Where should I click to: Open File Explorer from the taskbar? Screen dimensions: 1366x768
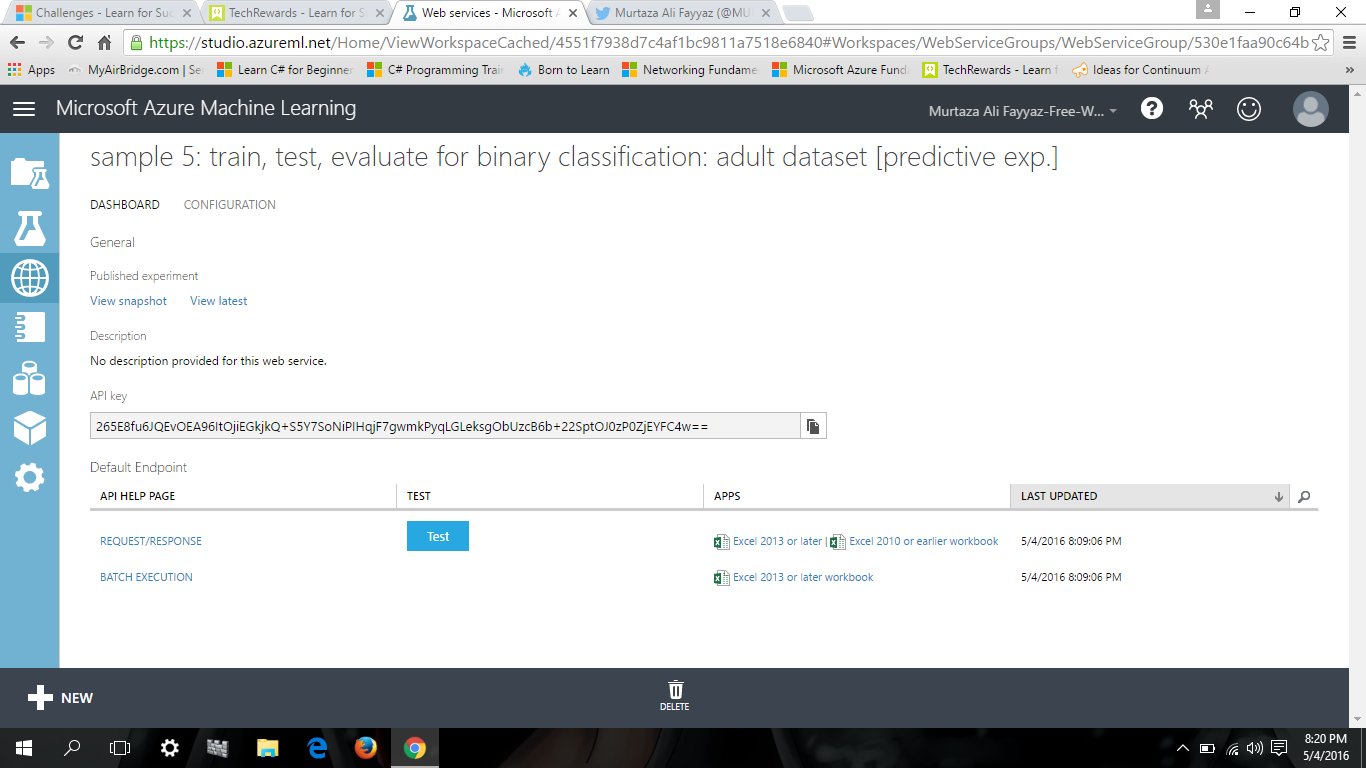coord(267,747)
